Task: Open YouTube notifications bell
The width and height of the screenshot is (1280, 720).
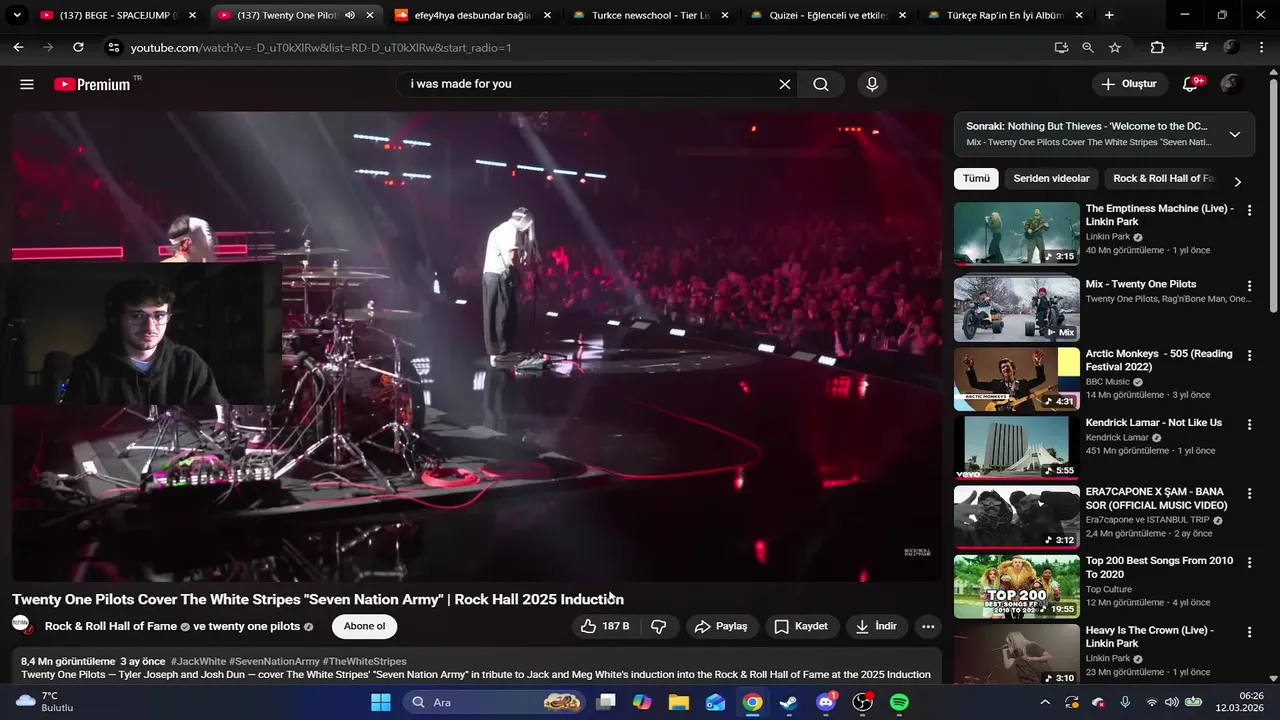Action: [x=1190, y=84]
